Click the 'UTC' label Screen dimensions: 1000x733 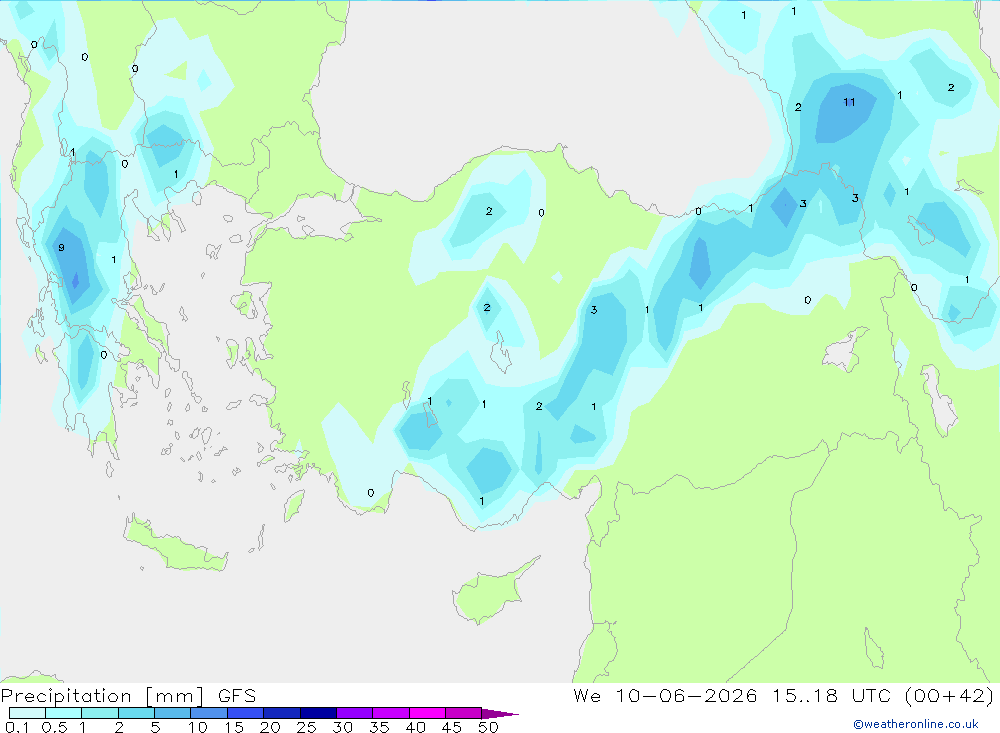point(871,695)
